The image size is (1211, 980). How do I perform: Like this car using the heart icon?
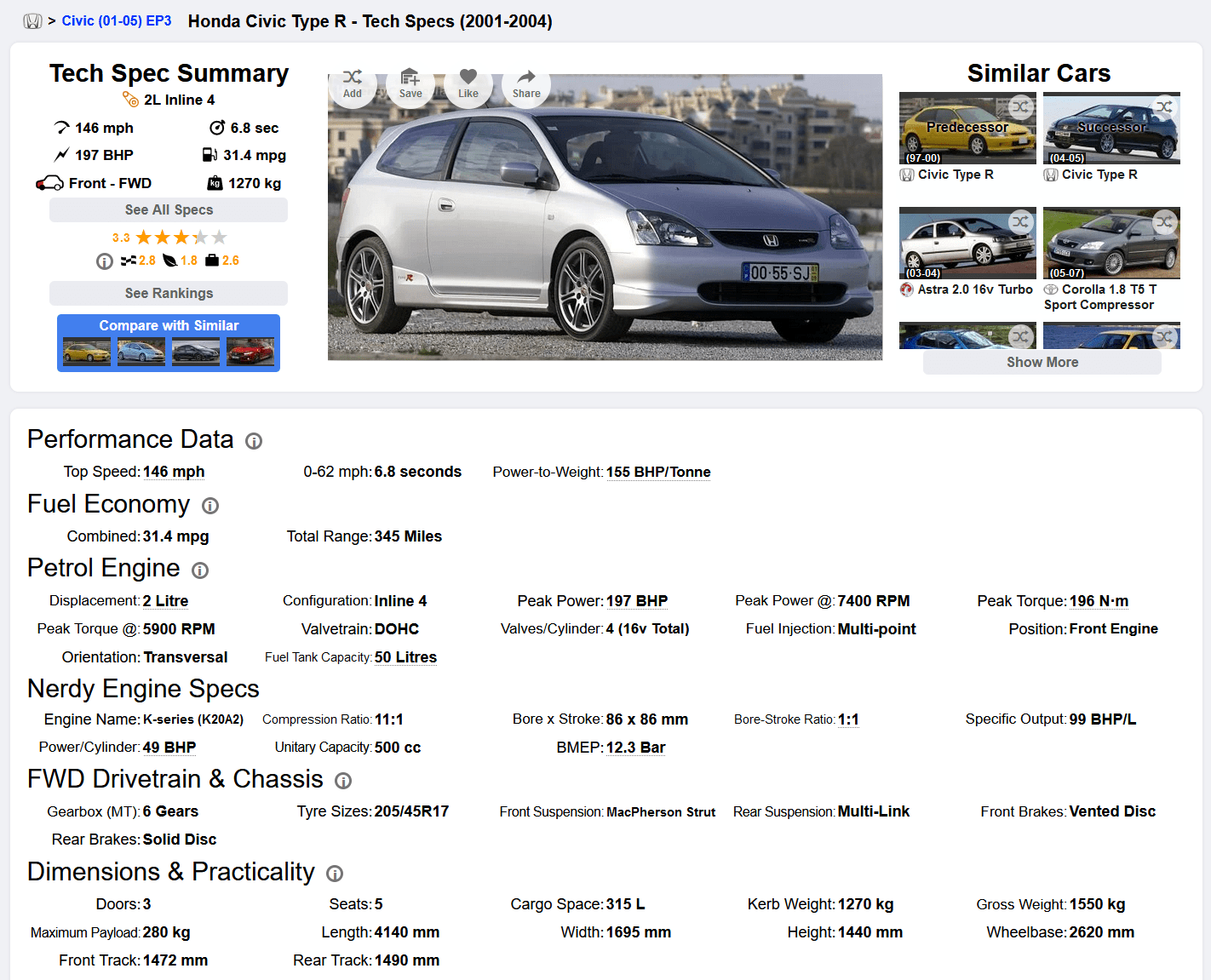pyautogui.click(x=468, y=81)
